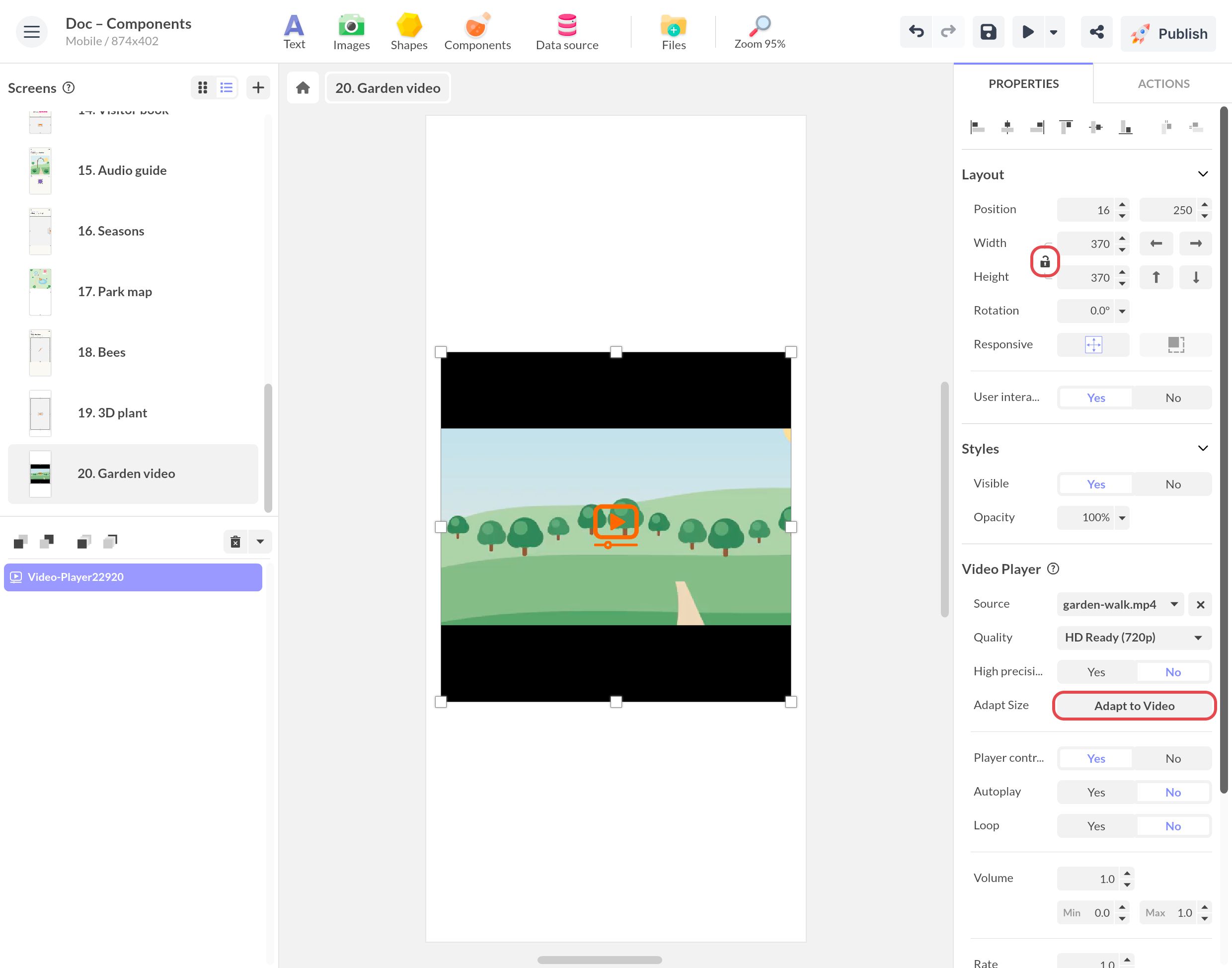Open the Shapes tool
The image size is (1232, 968).
[x=408, y=32]
